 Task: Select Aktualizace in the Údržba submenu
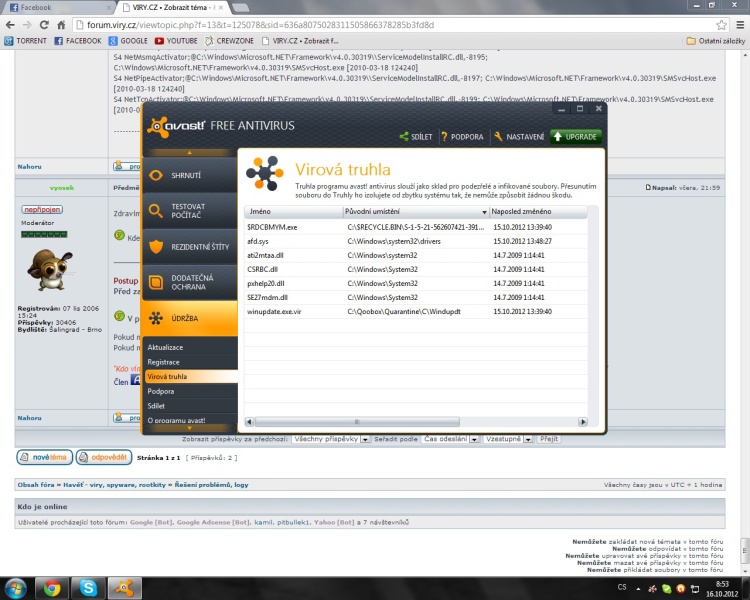tap(167, 346)
